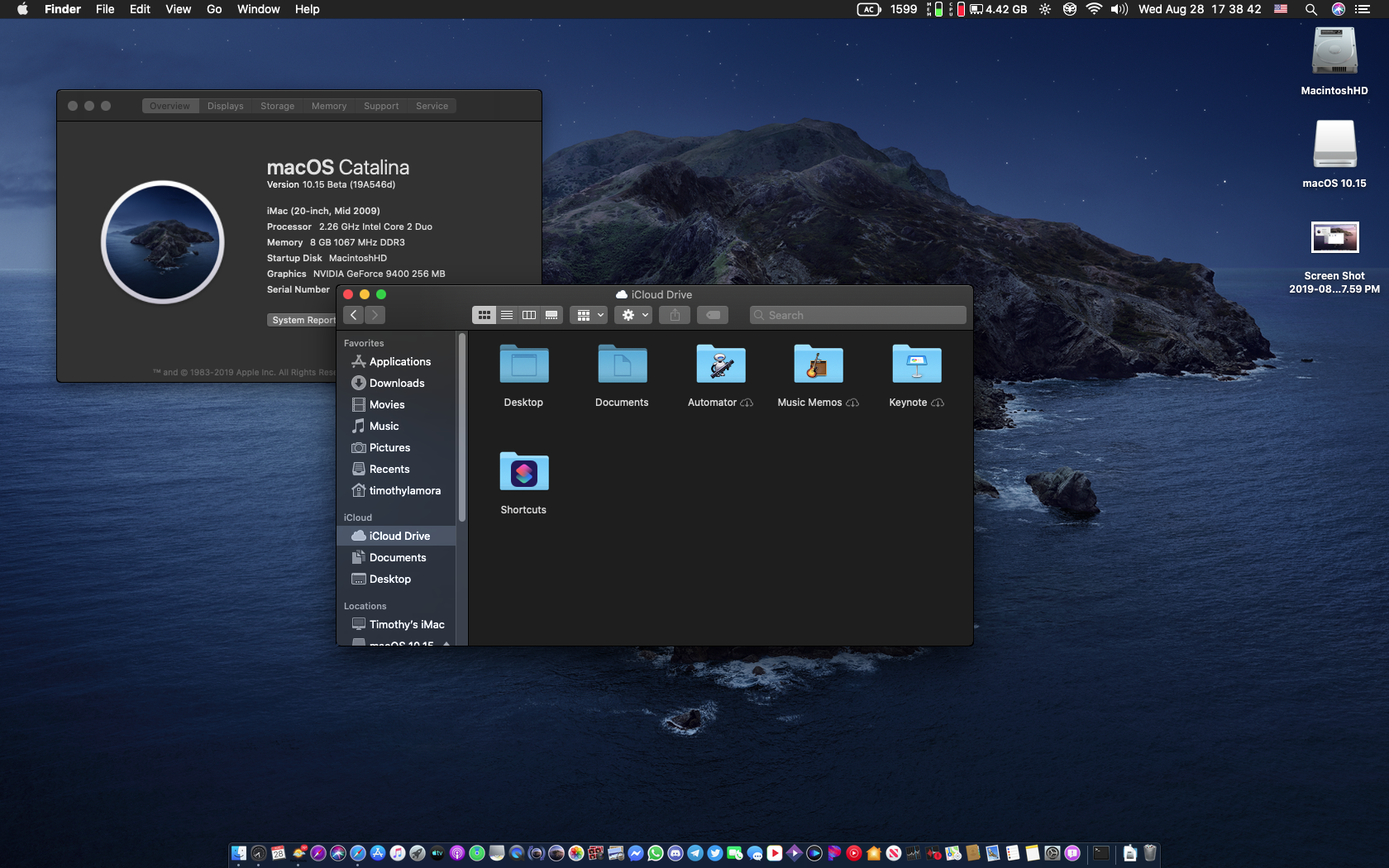The height and width of the screenshot is (868, 1389).
Task: Click the Edit Tags toolbar button
Action: 713,315
